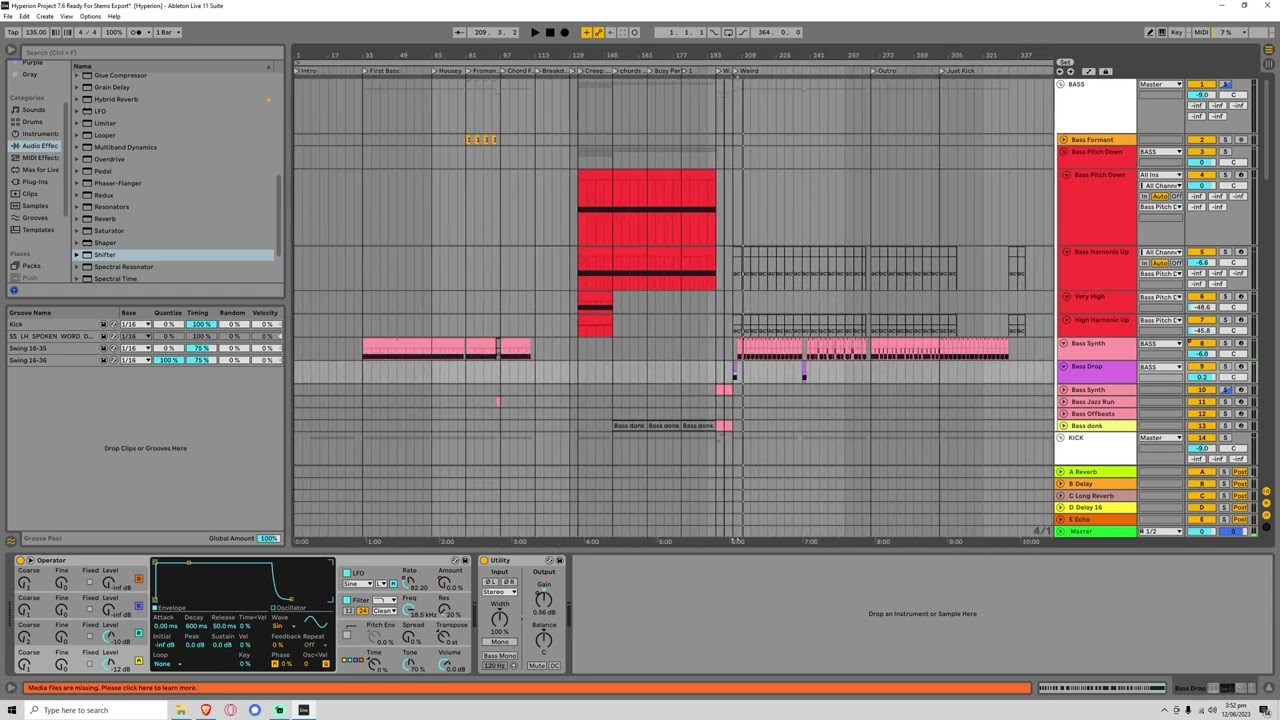Click the Set locator button
The height and width of the screenshot is (720, 1280).
coord(1065,62)
